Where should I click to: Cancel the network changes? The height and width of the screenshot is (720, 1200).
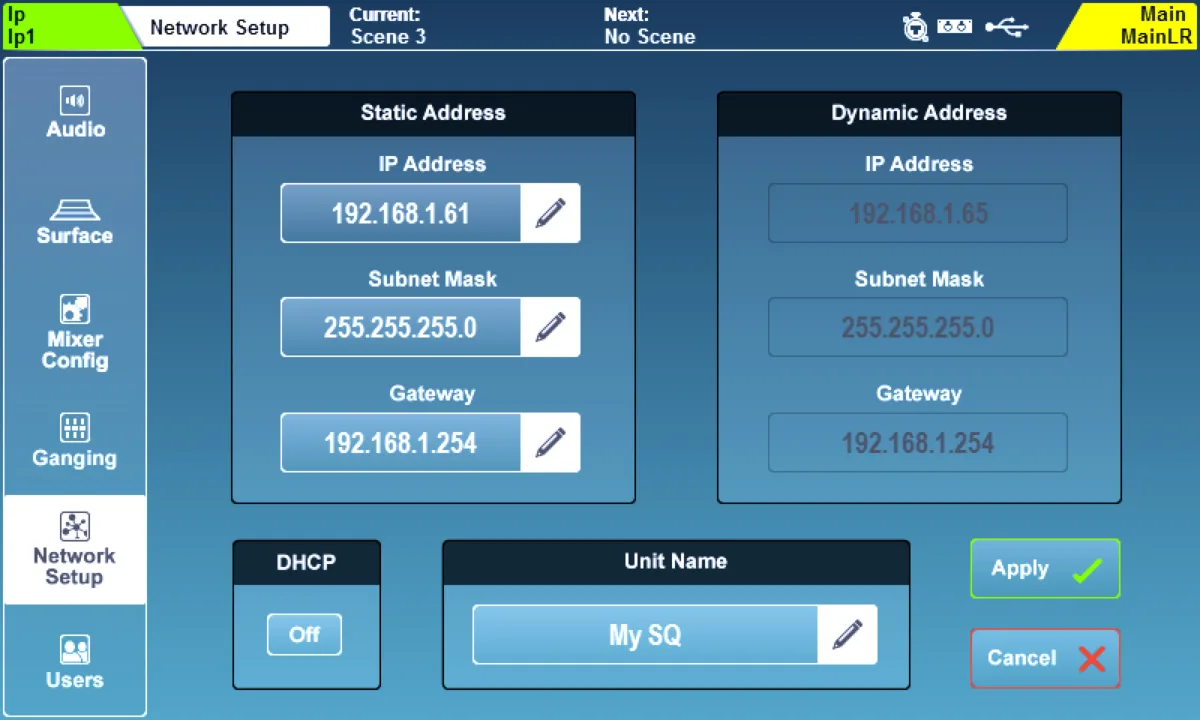[1045, 658]
